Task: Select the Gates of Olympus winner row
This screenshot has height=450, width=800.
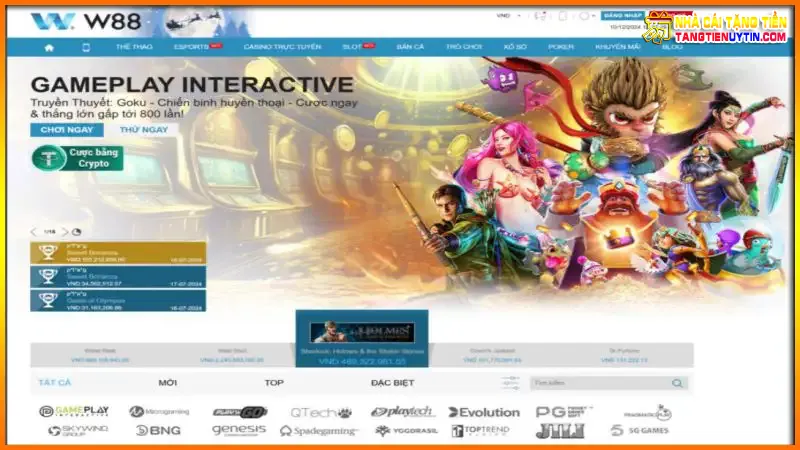Action: point(118,300)
